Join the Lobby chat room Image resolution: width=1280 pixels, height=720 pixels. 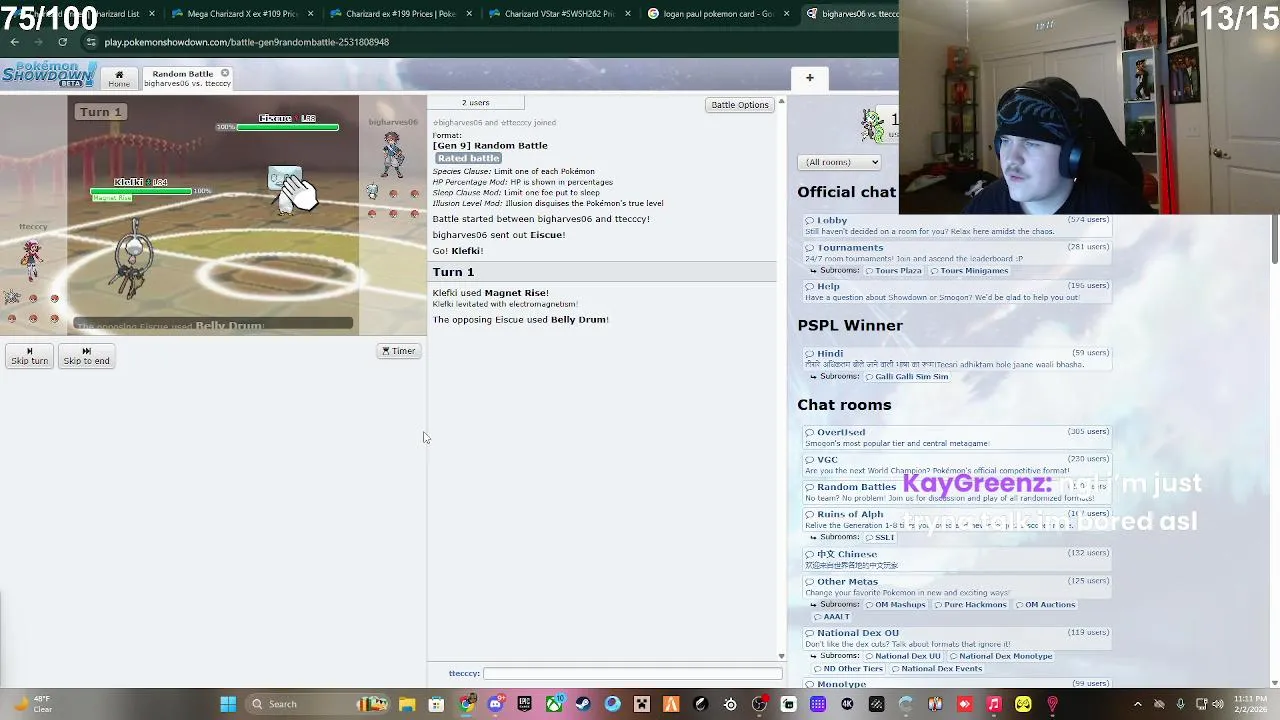[x=958, y=225]
